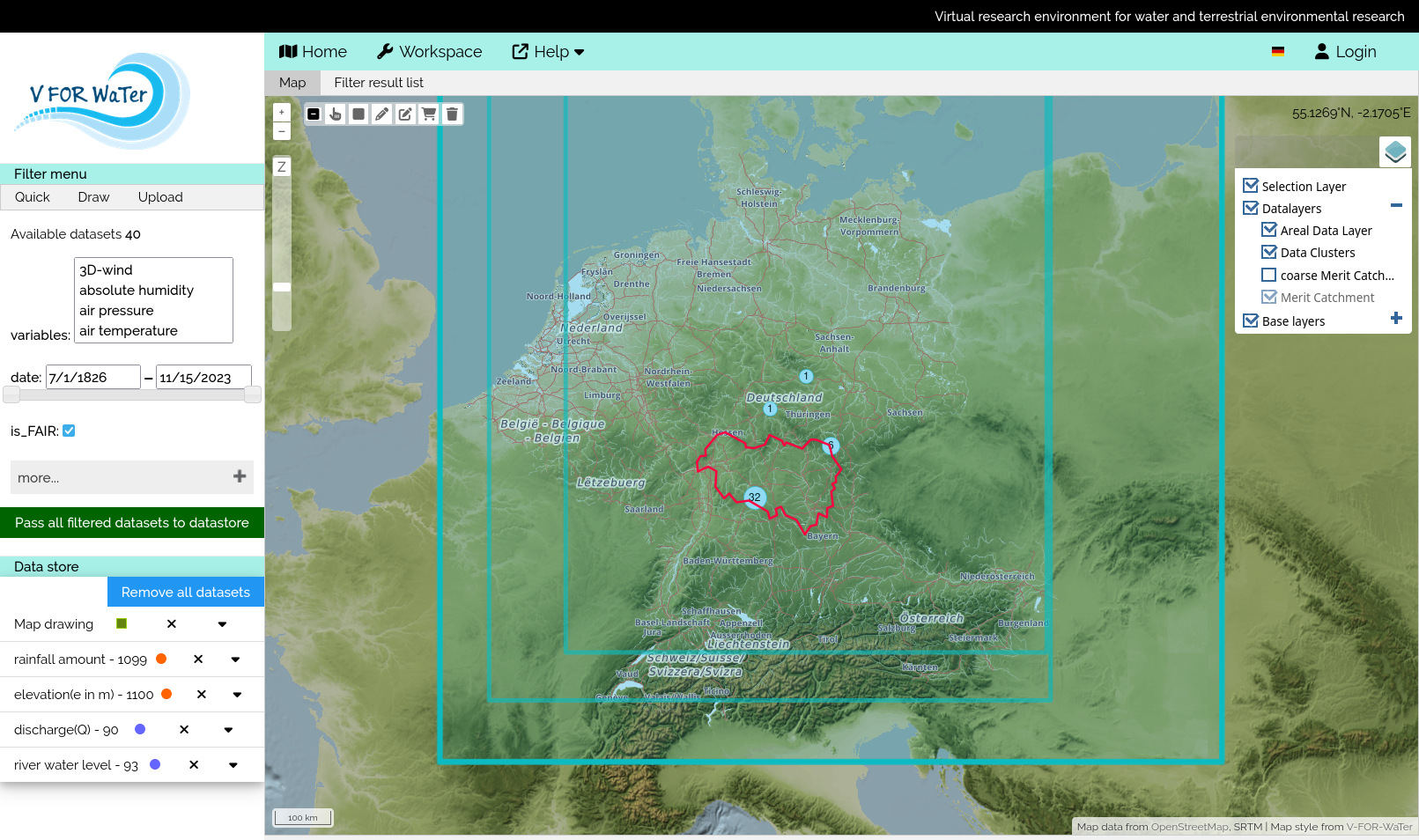Click Pass all filtered datasets to datastore
The height and width of the screenshot is (840, 1419).
tap(132, 523)
